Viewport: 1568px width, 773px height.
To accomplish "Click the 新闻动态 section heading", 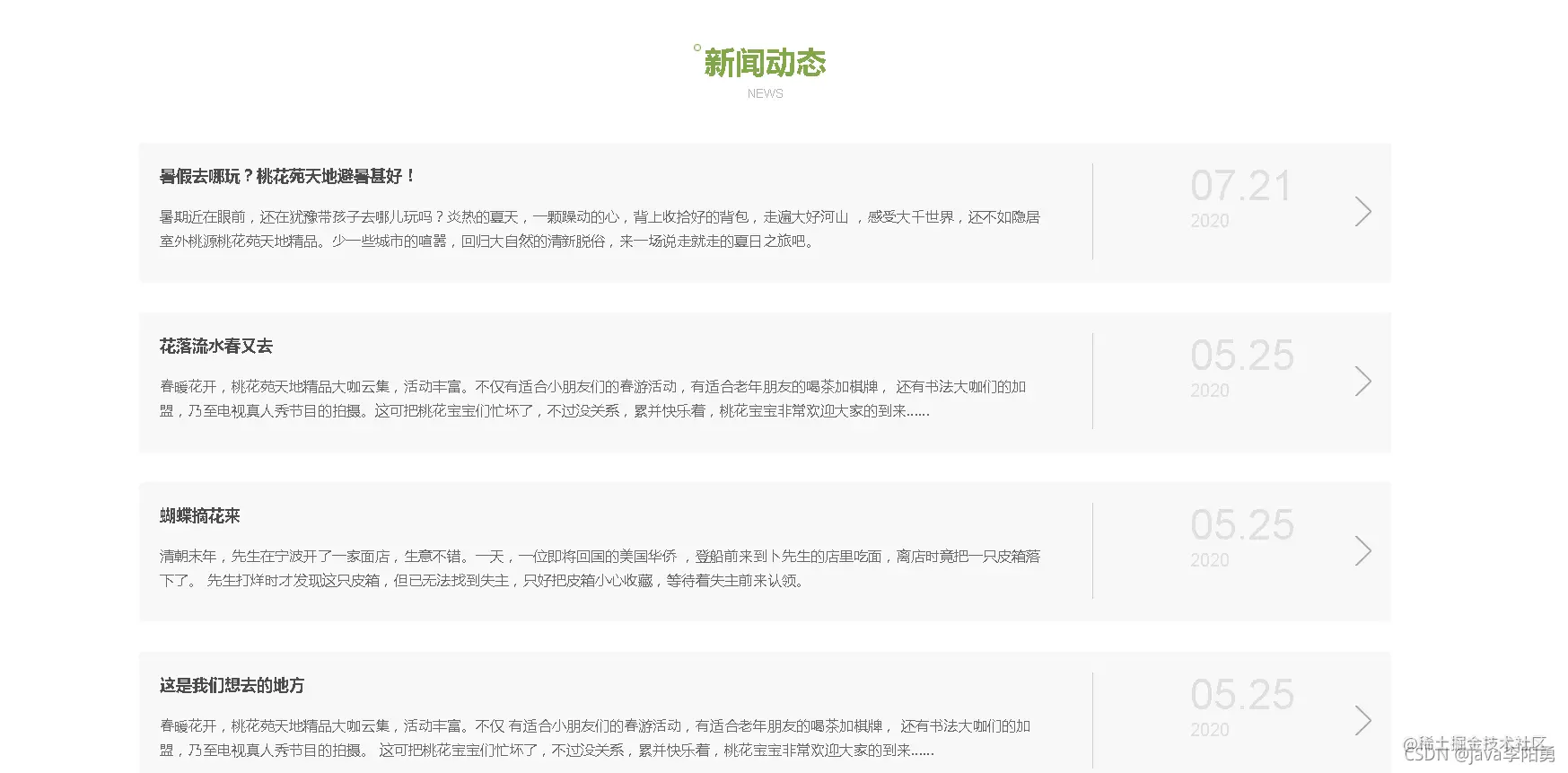I will [764, 63].
